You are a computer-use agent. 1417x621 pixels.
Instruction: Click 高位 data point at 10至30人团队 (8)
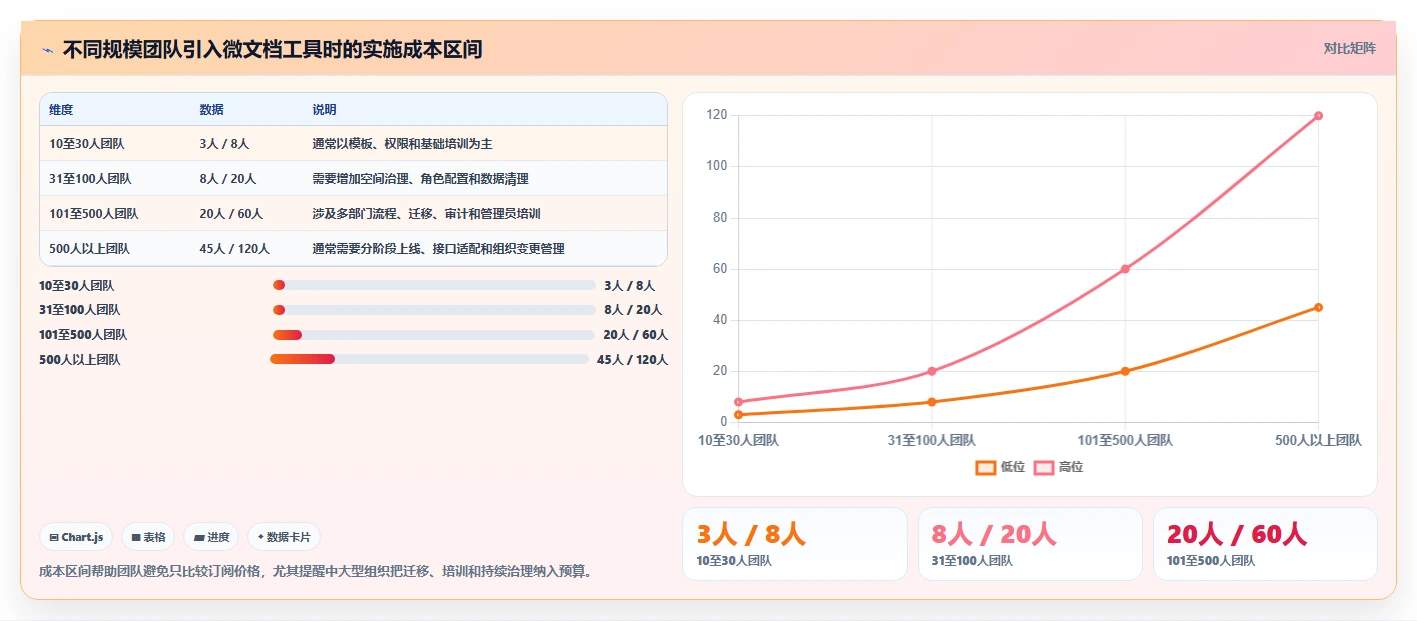pos(738,402)
